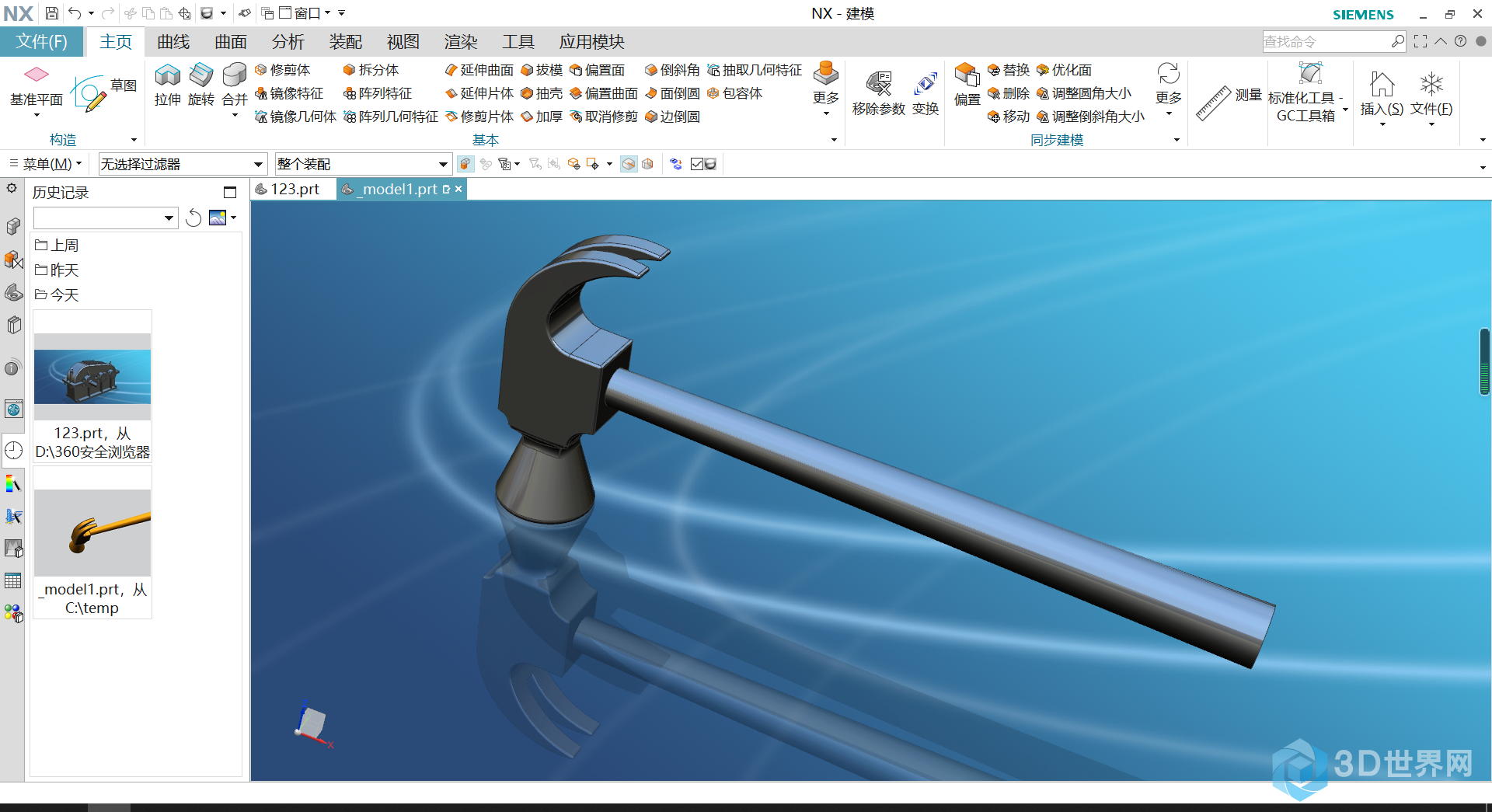Click the 删除 delete face button
This screenshot has width=1492, height=812.
pyautogui.click(x=1009, y=93)
